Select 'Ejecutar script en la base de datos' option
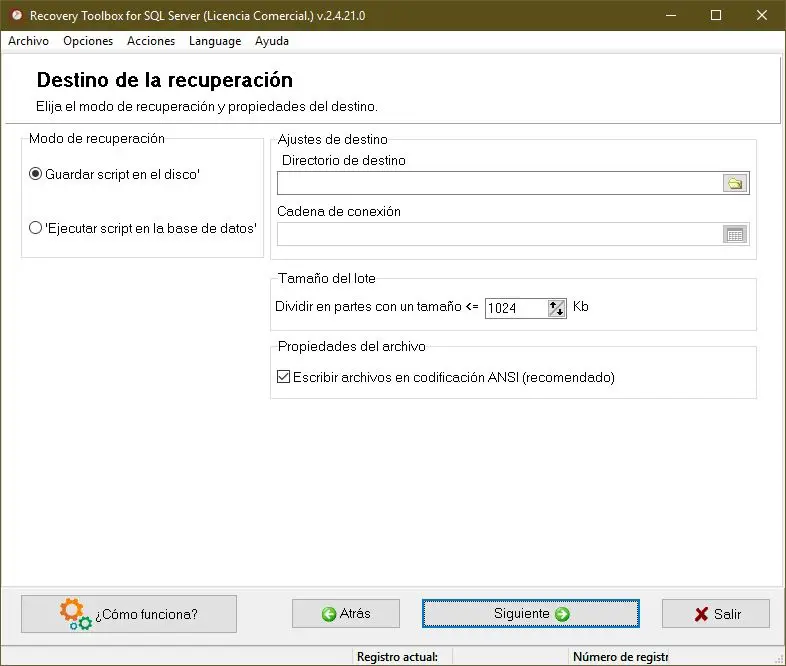This screenshot has width=786, height=666. (143, 229)
